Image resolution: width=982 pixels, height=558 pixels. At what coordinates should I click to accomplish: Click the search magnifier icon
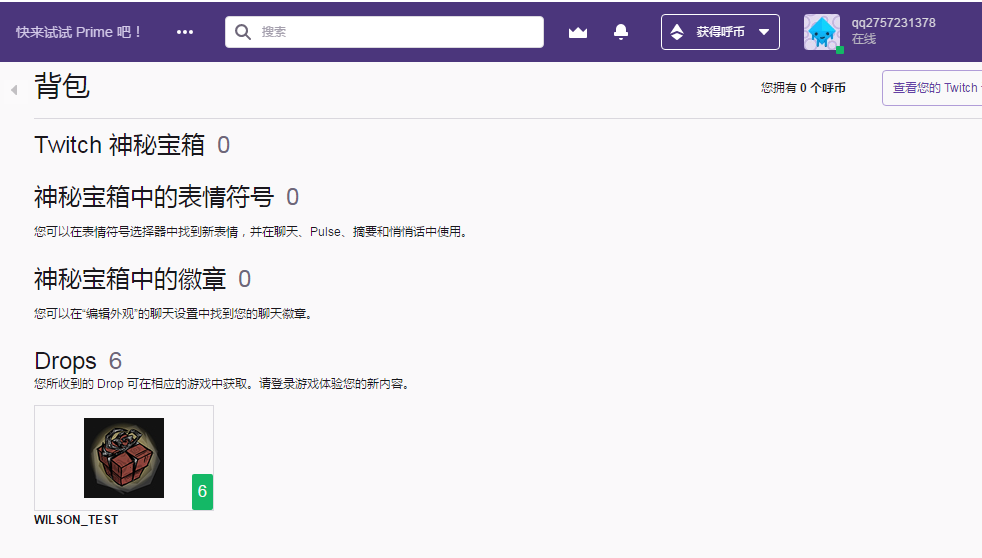[243, 32]
